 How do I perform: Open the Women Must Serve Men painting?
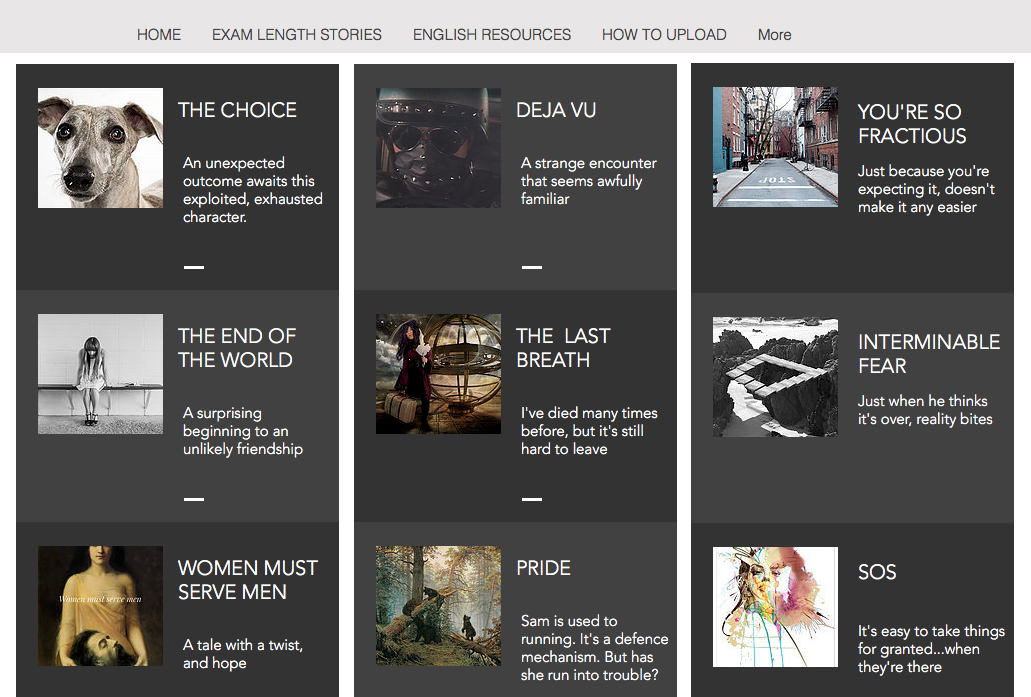(101, 606)
